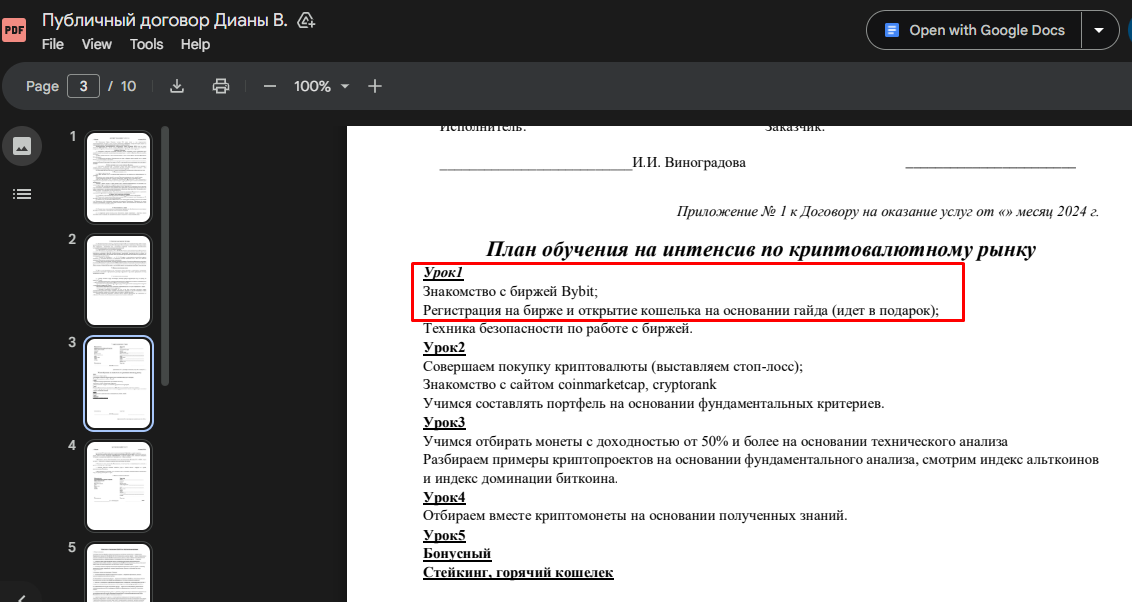Collapse sidebar using bottom-left chevron
1132x602 pixels.
point(22,598)
